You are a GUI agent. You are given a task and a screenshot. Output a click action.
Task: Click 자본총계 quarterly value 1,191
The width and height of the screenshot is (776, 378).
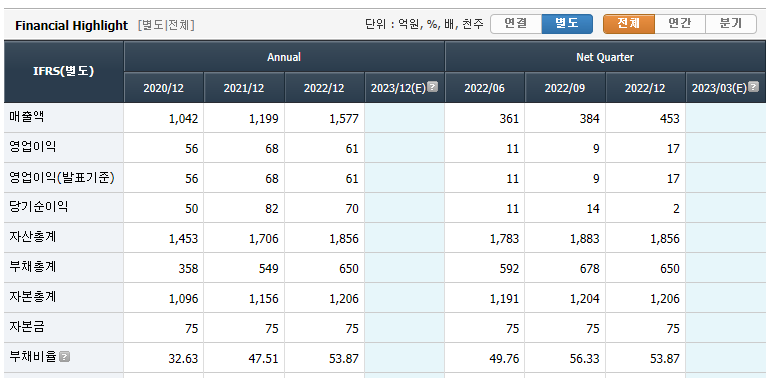[x=504, y=299]
